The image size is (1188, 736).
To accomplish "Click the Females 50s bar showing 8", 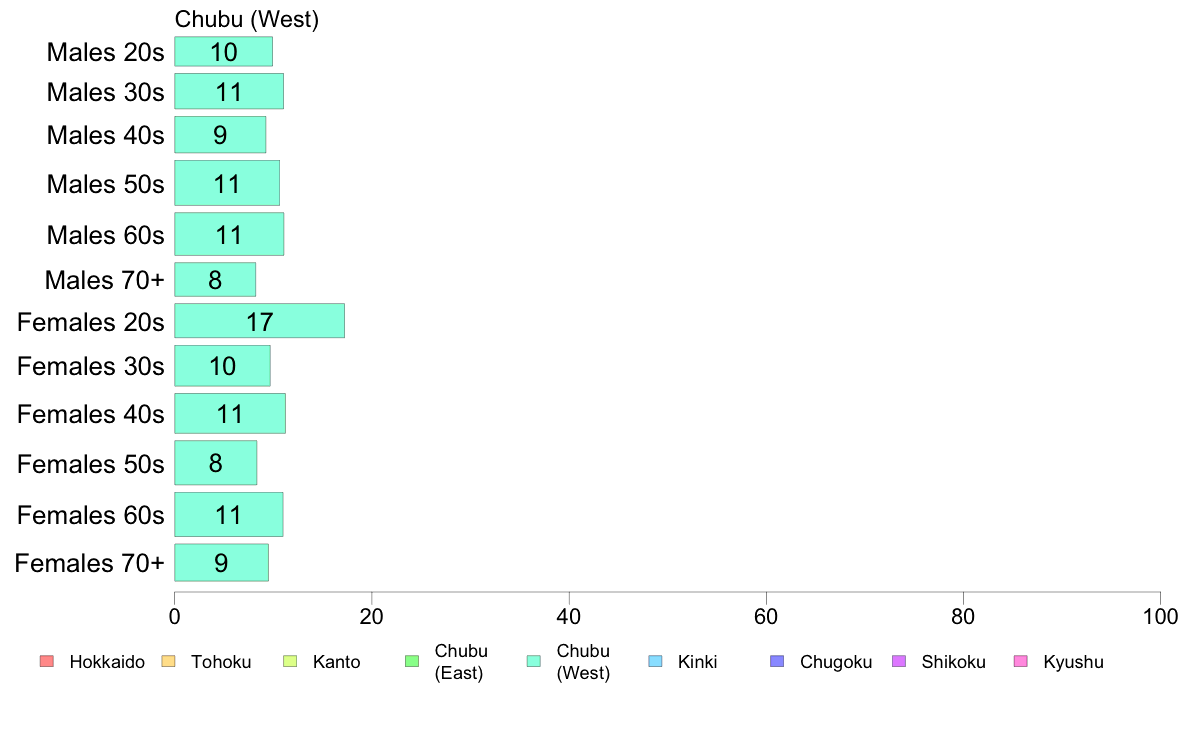I will [216, 462].
